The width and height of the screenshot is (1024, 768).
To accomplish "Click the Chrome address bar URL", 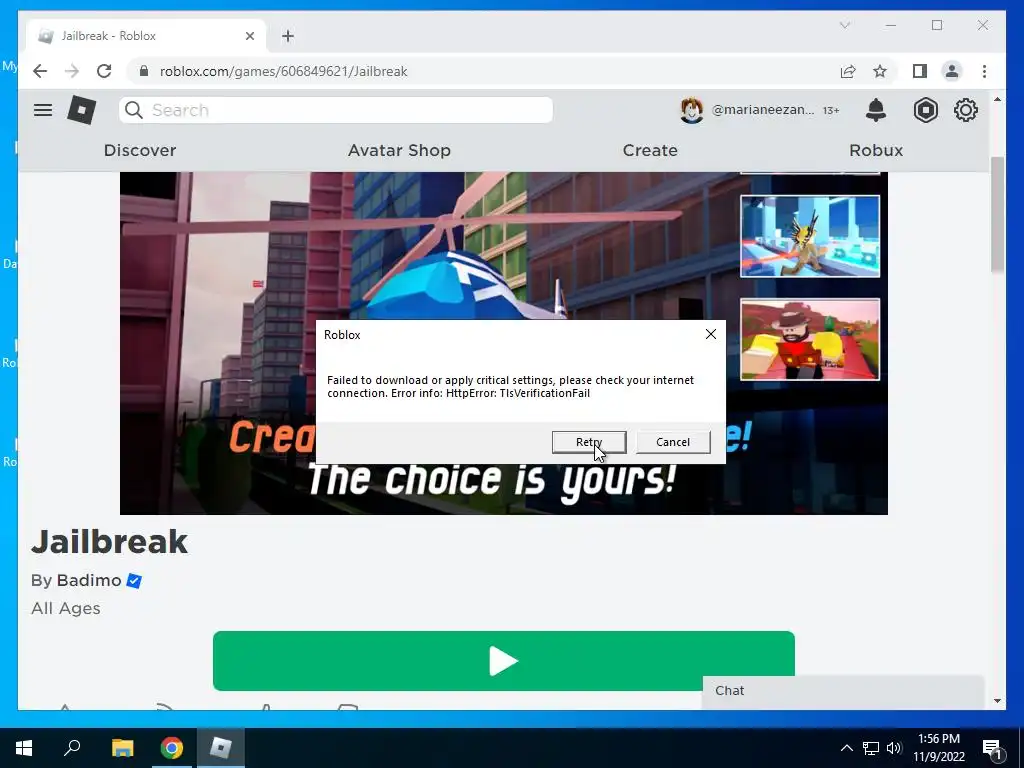I will pyautogui.click(x=283, y=71).
